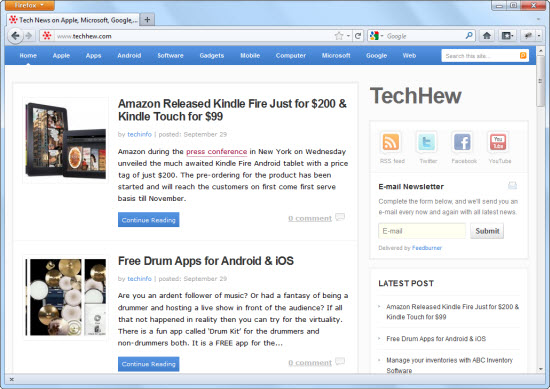List all tabs dropdown arrow
The width and height of the screenshot is (550, 389).
(538, 19)
